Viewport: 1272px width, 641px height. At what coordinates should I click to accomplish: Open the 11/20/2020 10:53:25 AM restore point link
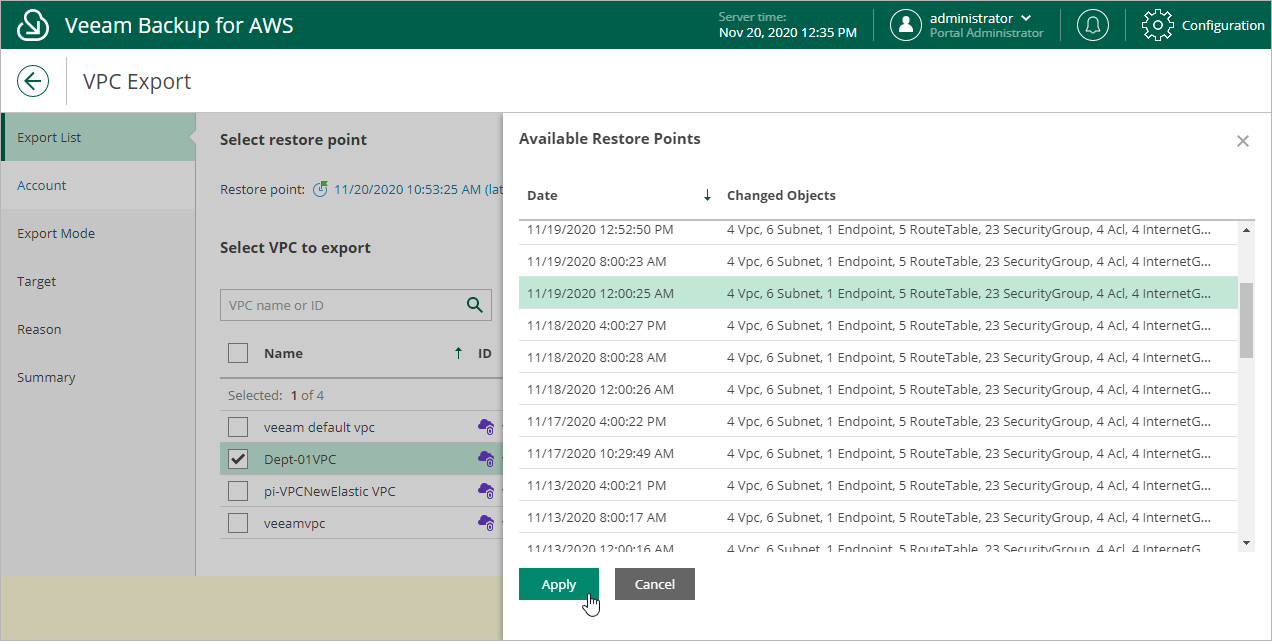(418, 189)
